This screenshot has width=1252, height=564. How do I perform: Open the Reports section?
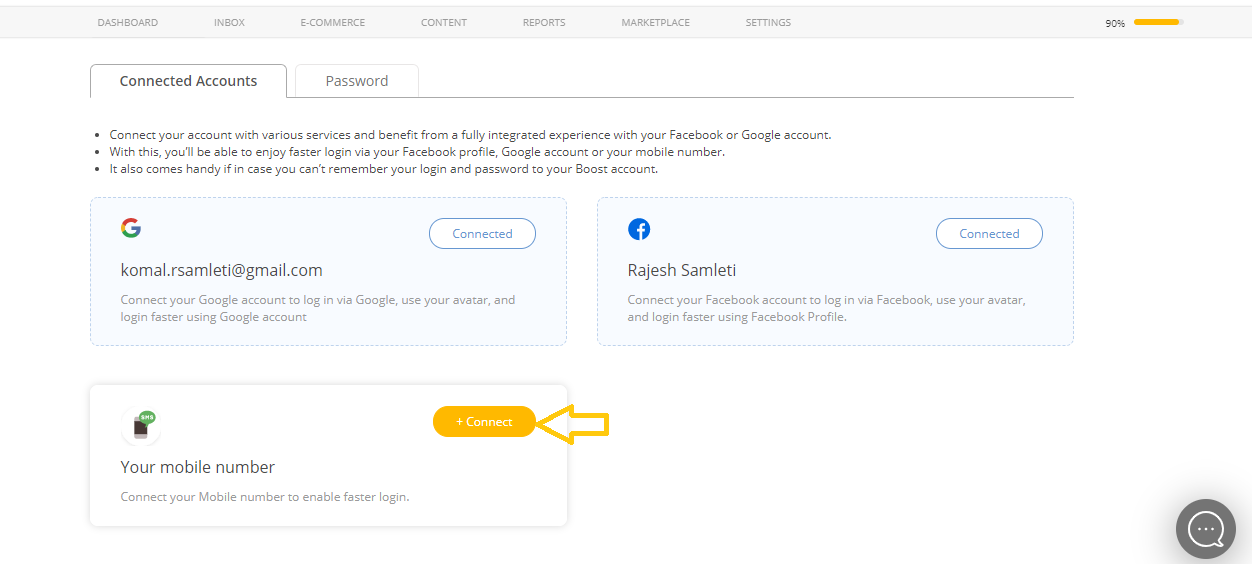point(544,22)
